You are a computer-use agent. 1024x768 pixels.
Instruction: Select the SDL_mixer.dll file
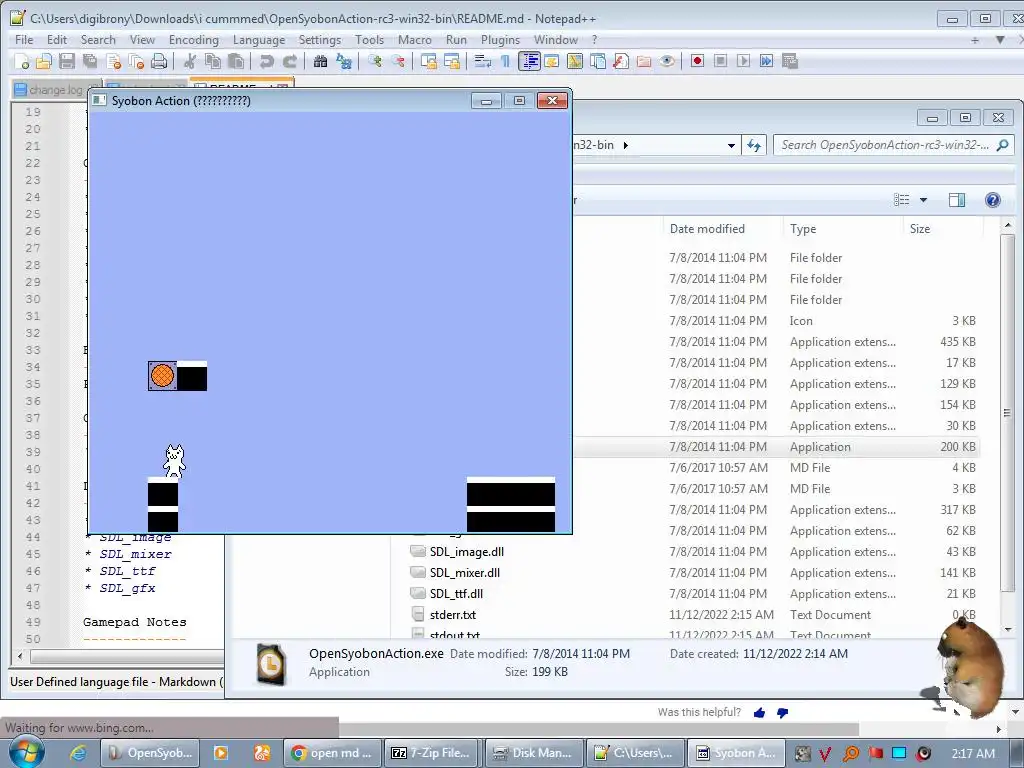point(464,573)
